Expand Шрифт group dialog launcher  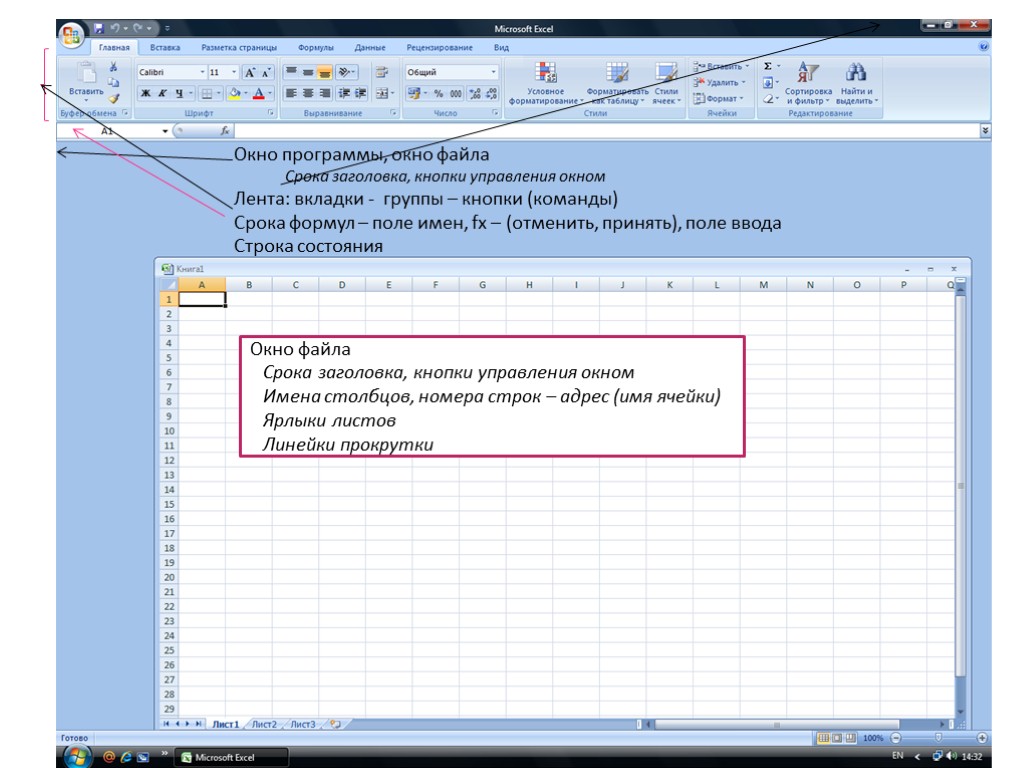[270, 113]
